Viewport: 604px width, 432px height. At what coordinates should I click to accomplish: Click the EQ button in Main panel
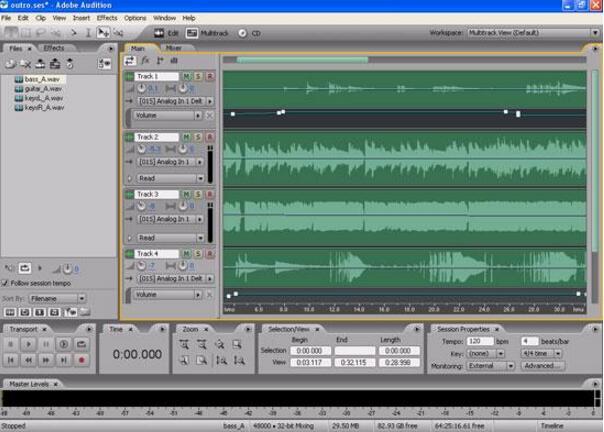pyautogui.click(x=174, y=61)
